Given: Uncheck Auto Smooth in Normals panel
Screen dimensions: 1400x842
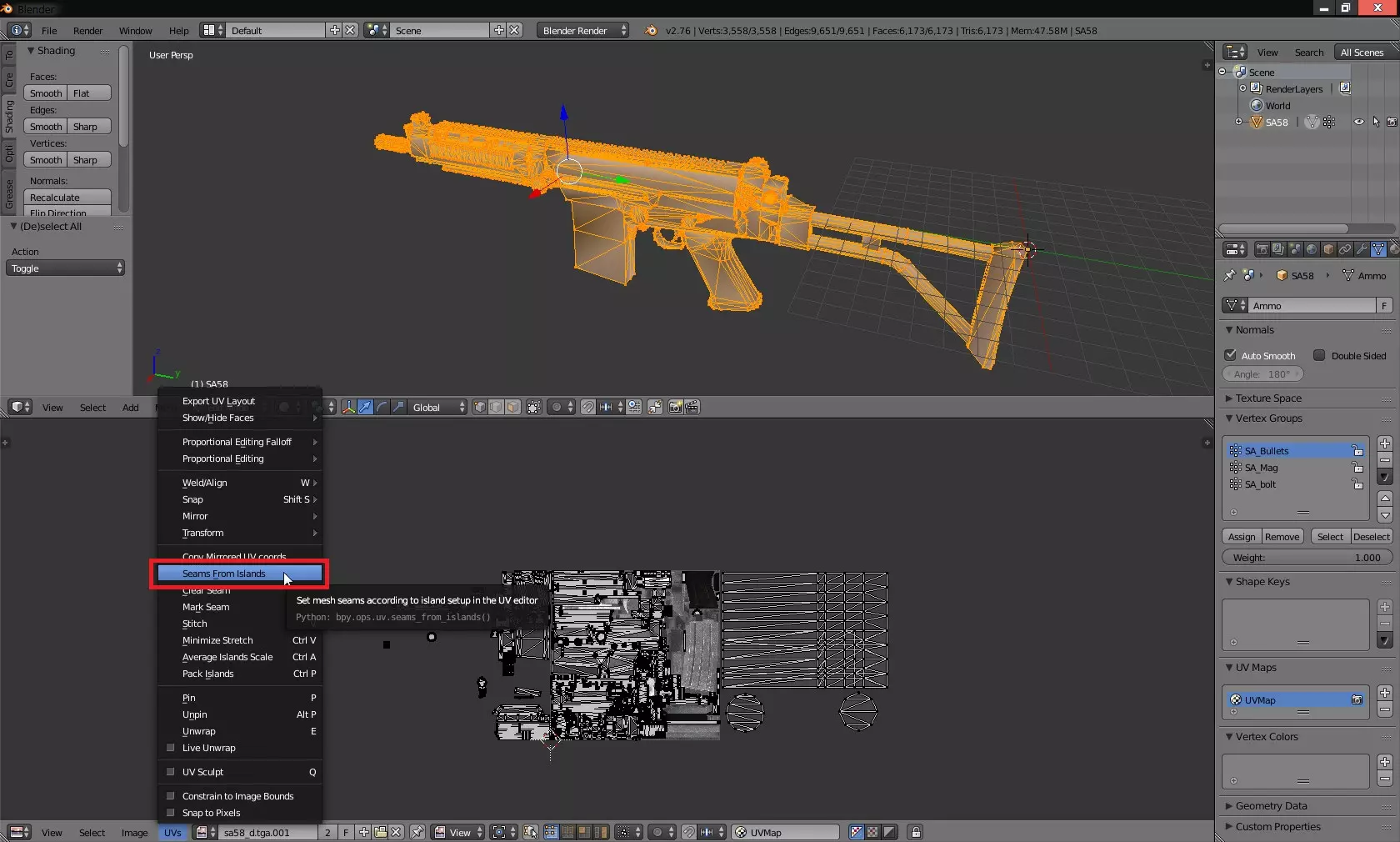Looking at the screenshot, I should pyautogui.click(x=1230, y=355).
